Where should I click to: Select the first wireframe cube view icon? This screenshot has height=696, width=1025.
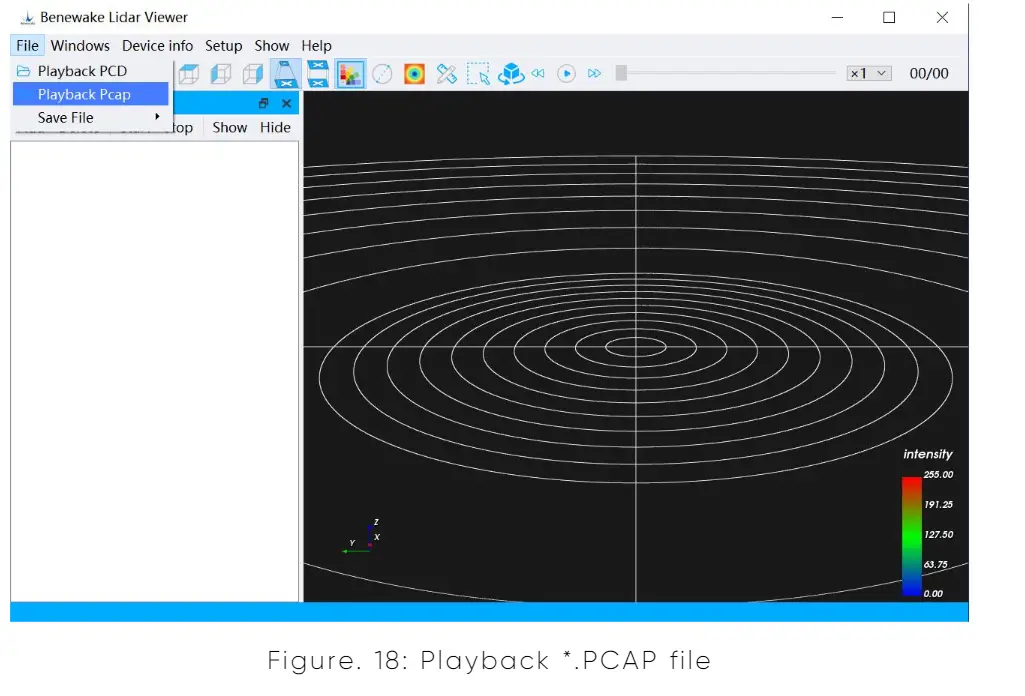coord(189,74)
